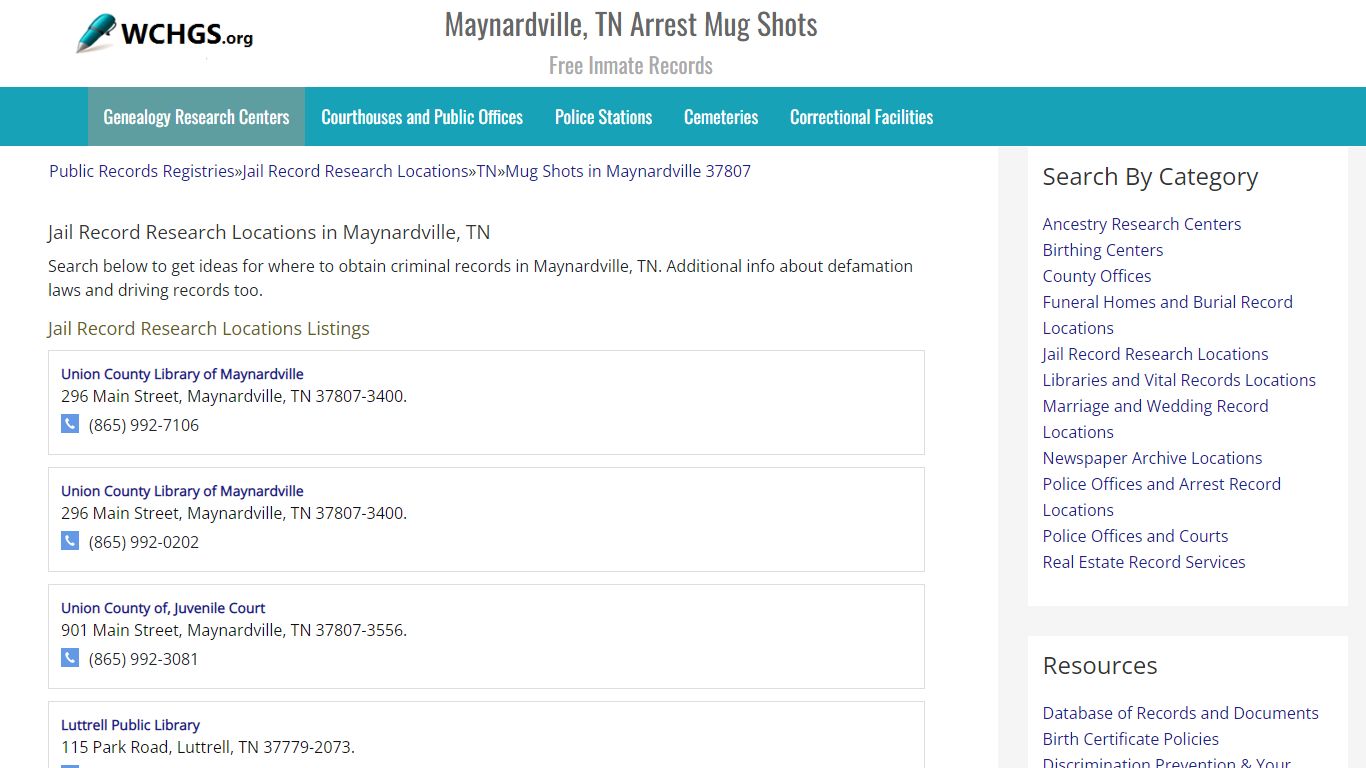Open Cemeteries navigation item

pos(721,117)
